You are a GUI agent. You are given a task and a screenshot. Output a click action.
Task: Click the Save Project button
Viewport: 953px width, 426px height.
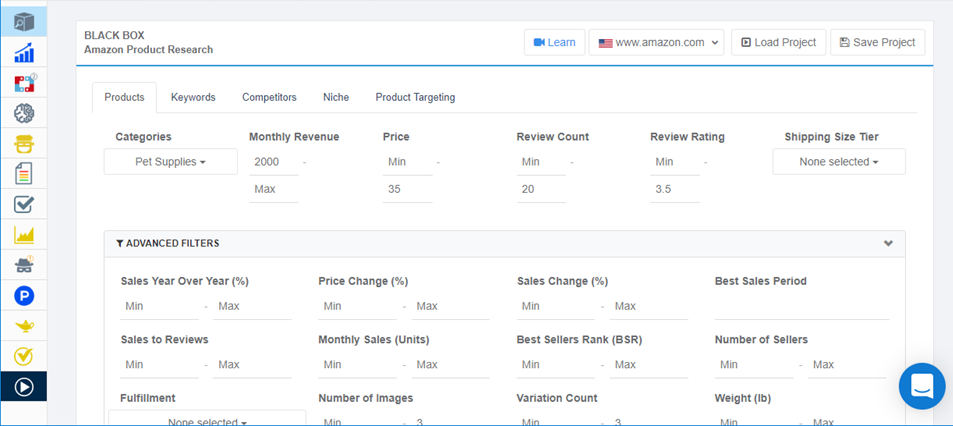coord(878,43)
